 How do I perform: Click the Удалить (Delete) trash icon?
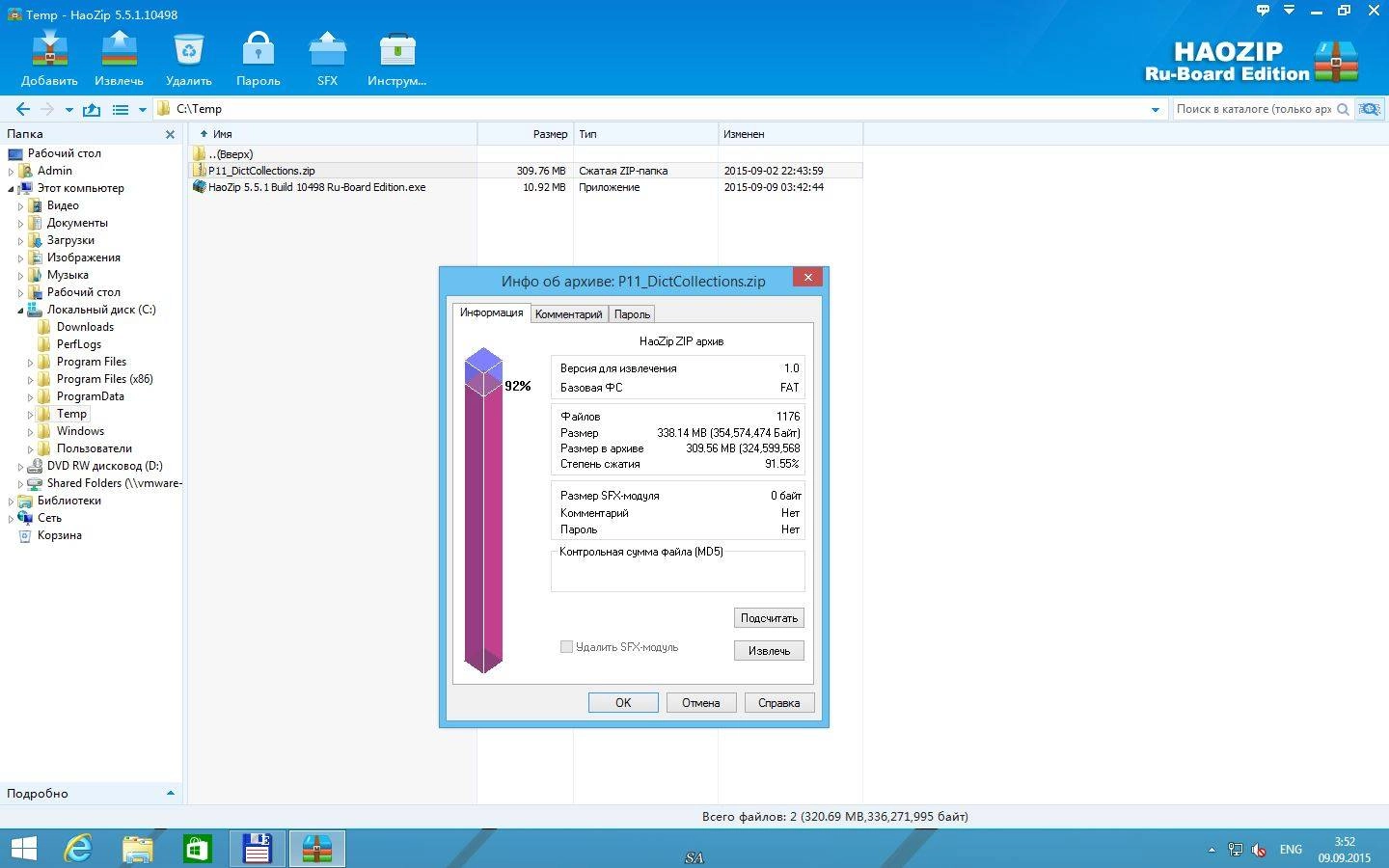point(188,58)
